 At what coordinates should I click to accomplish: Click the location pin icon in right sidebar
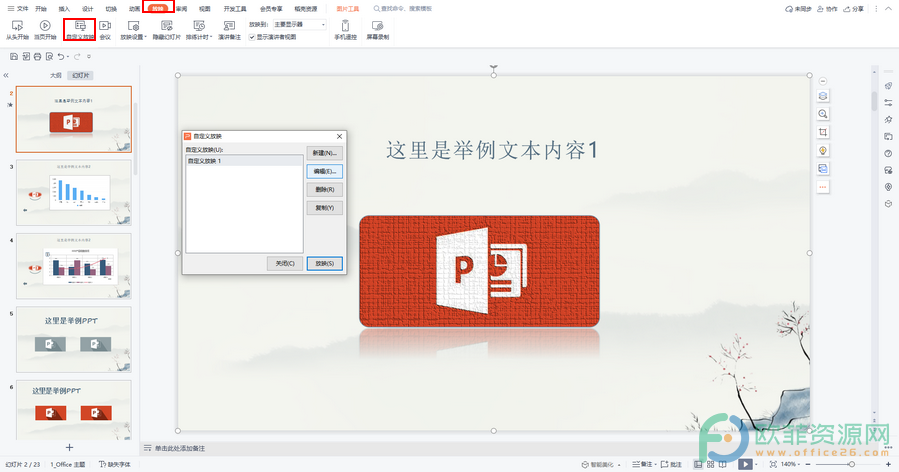tap(888, 187)
